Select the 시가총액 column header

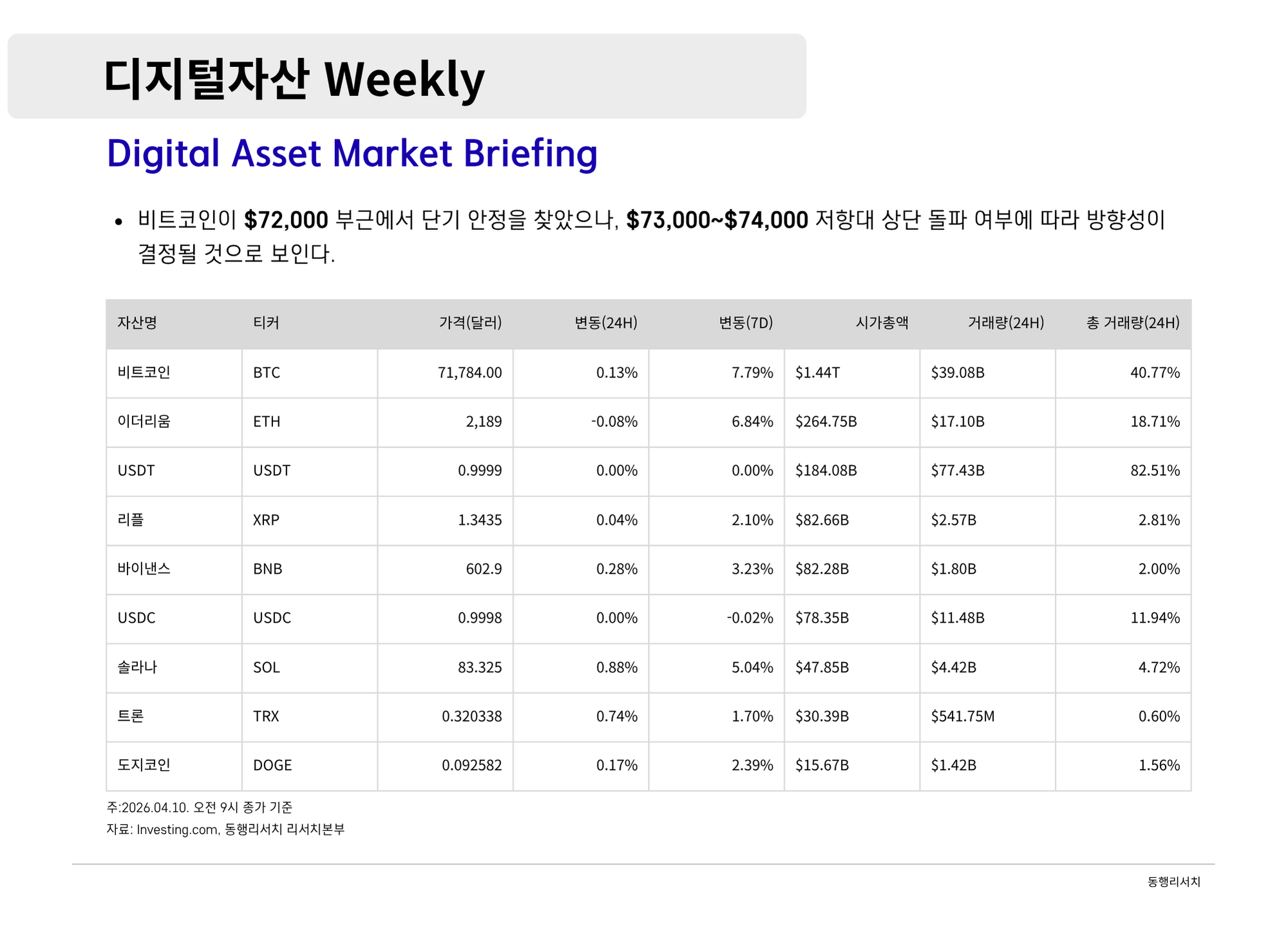882,323
